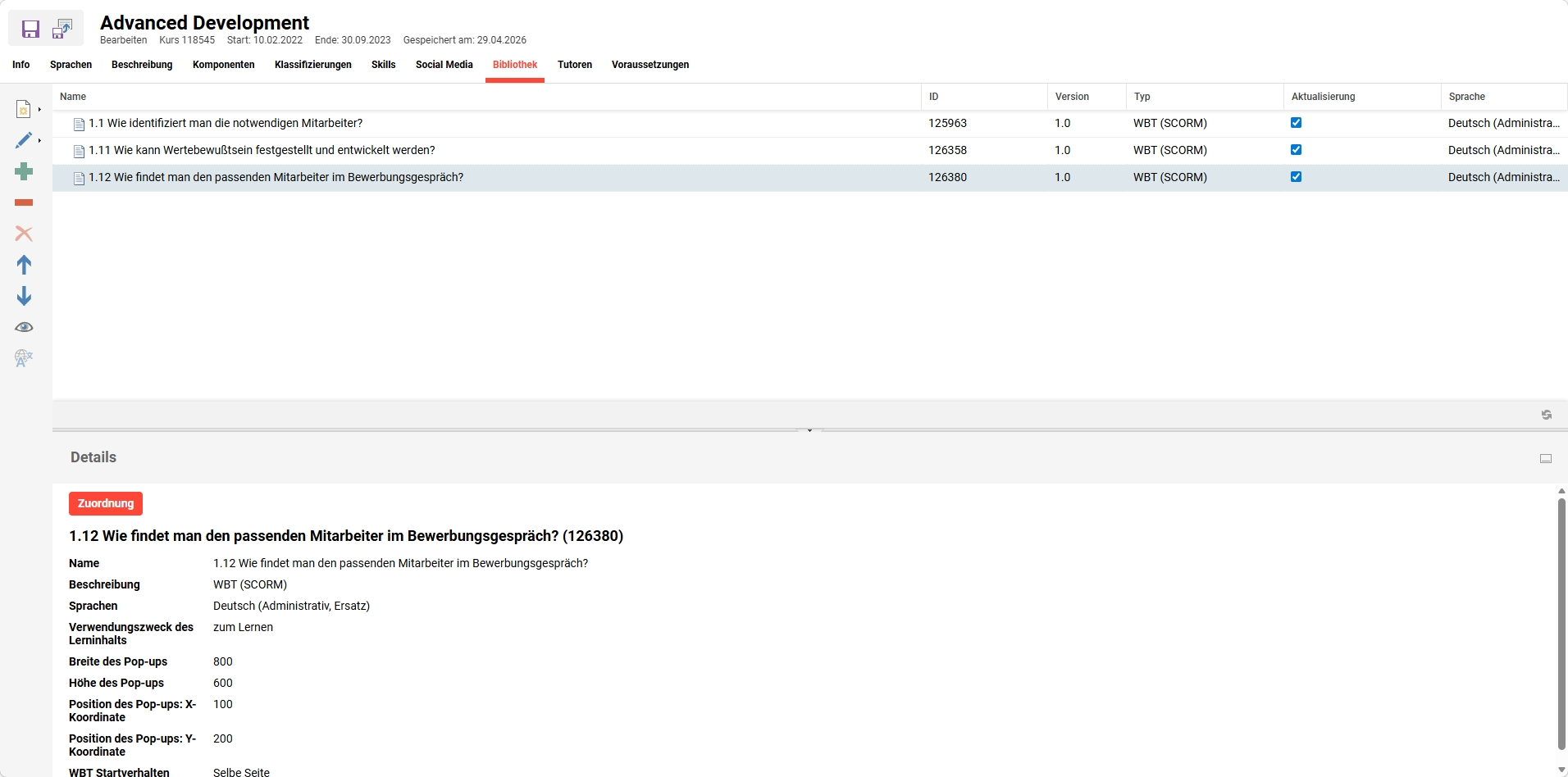The width and height of the screenshot is (1568, 777).
Task: Switch to the Beschreibung tab
Action: coord(142,65)
